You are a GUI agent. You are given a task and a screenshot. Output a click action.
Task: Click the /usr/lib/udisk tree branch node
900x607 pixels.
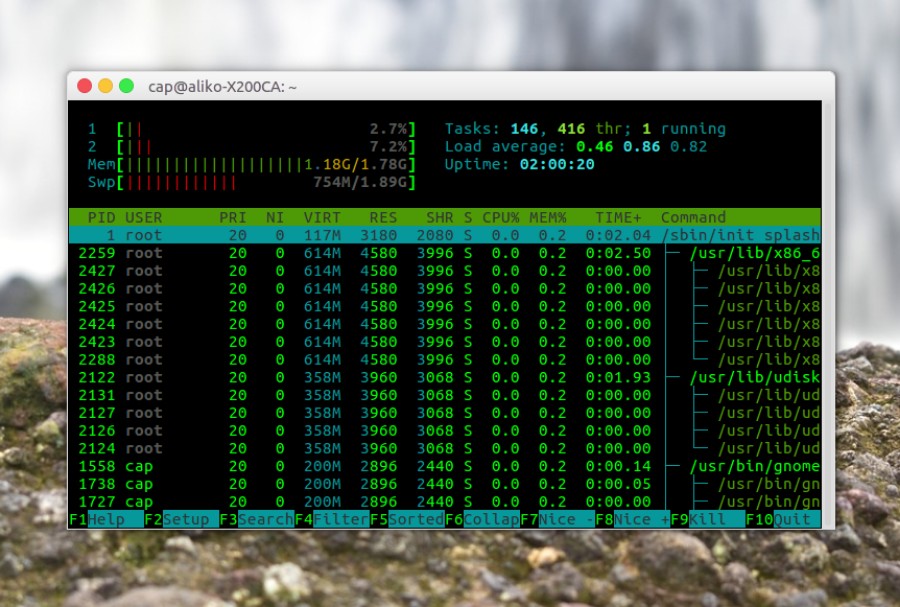pyautogui.click(x=755, y=378)
